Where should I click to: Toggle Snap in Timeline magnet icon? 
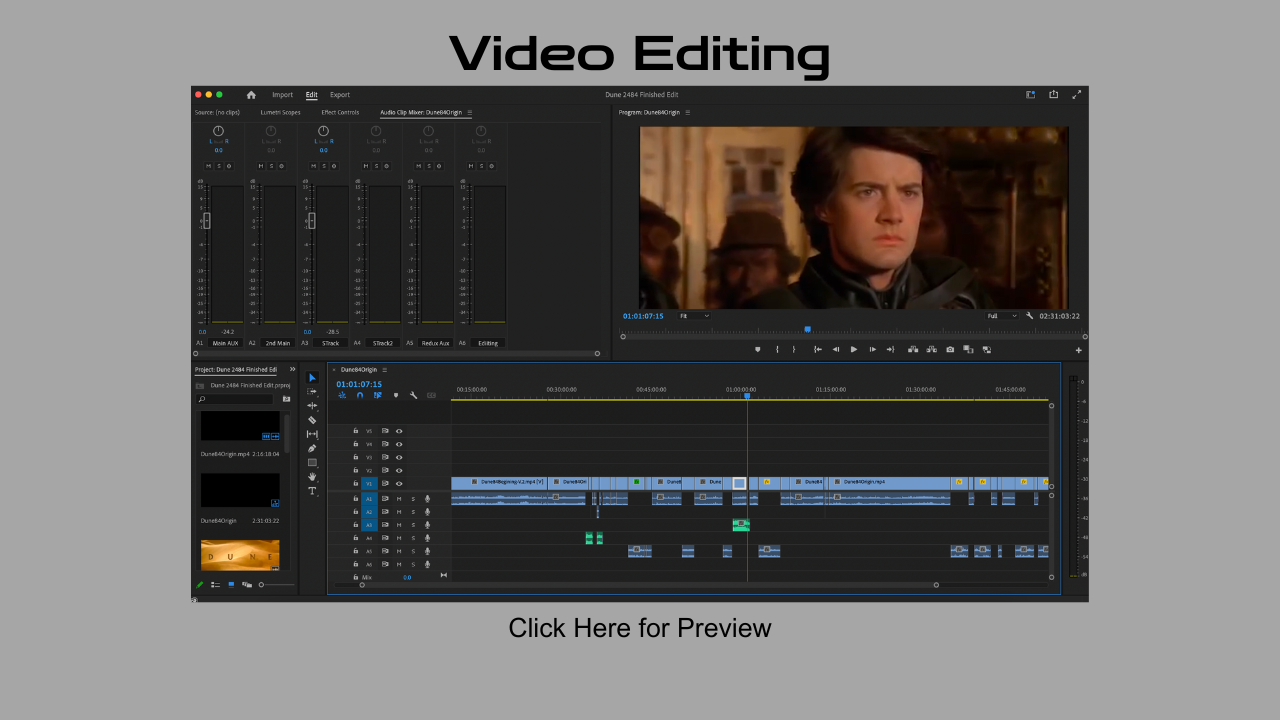360,395
